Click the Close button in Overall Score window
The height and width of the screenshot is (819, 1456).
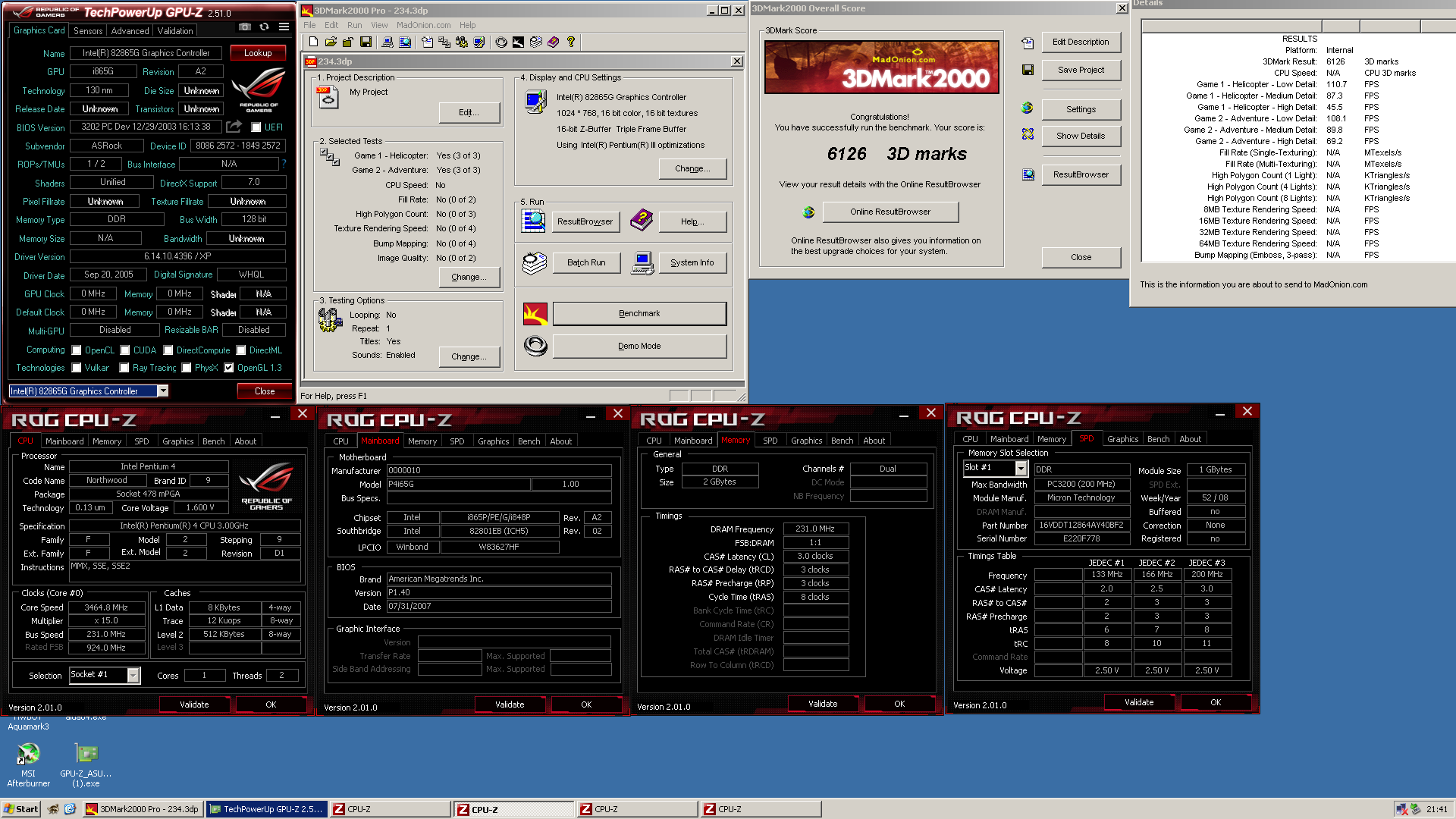coord(1081,257)
